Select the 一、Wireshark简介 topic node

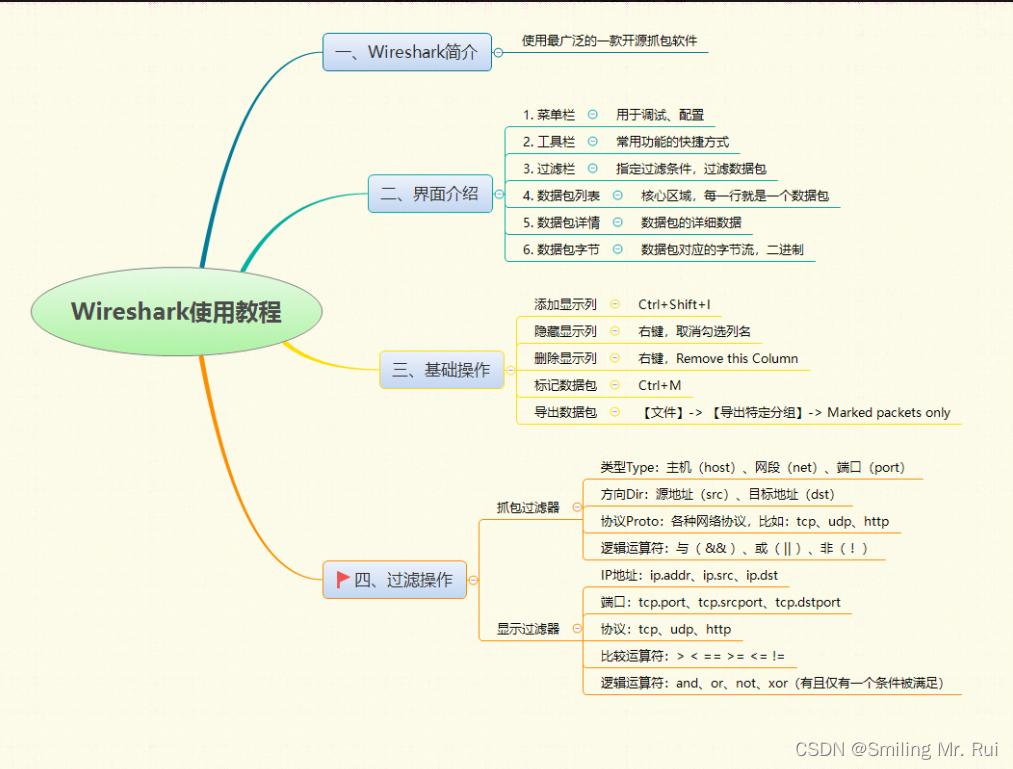tap(407, 52)
